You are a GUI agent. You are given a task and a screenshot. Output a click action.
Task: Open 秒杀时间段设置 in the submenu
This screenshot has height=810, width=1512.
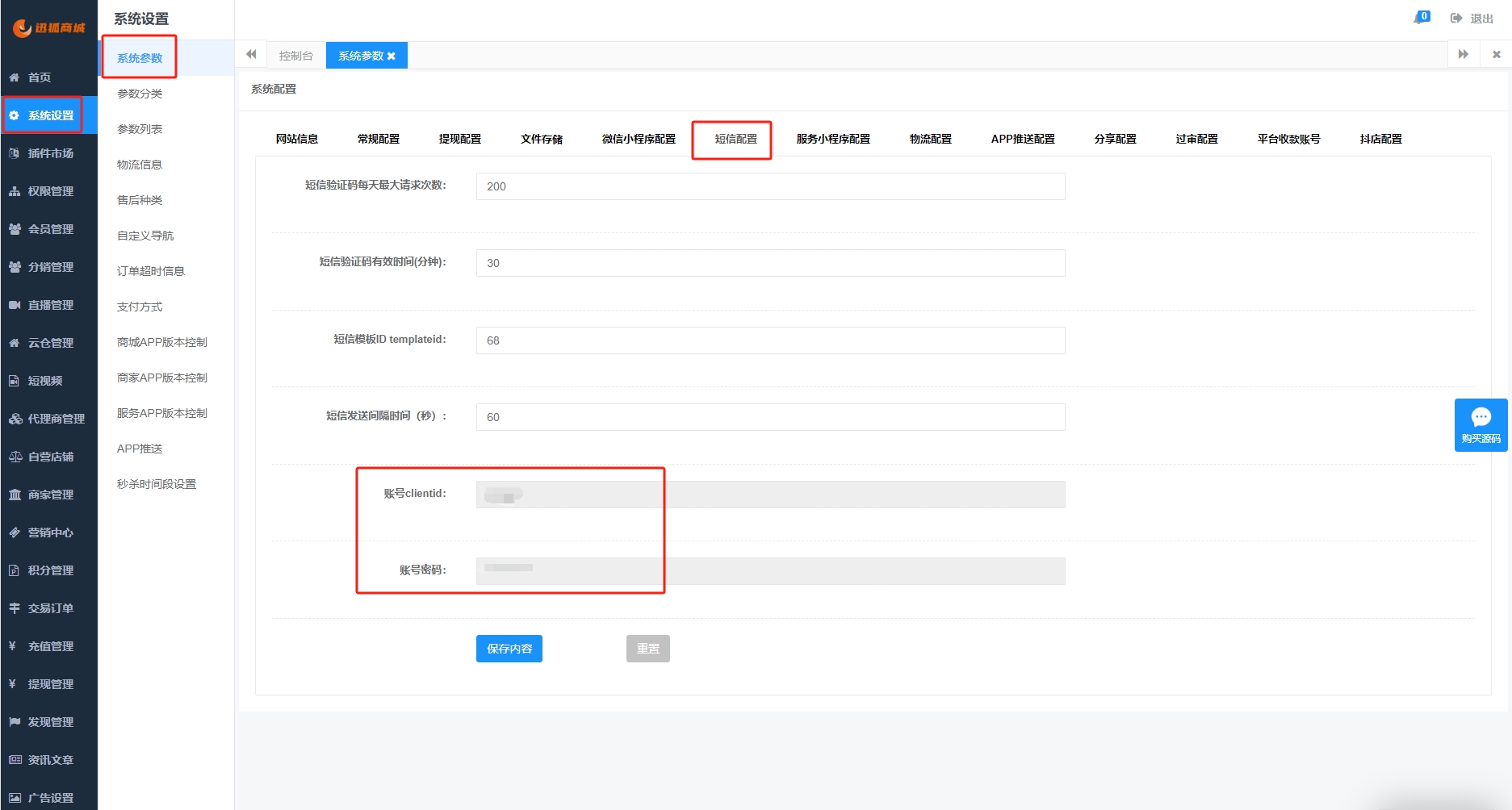coord(157,484)
